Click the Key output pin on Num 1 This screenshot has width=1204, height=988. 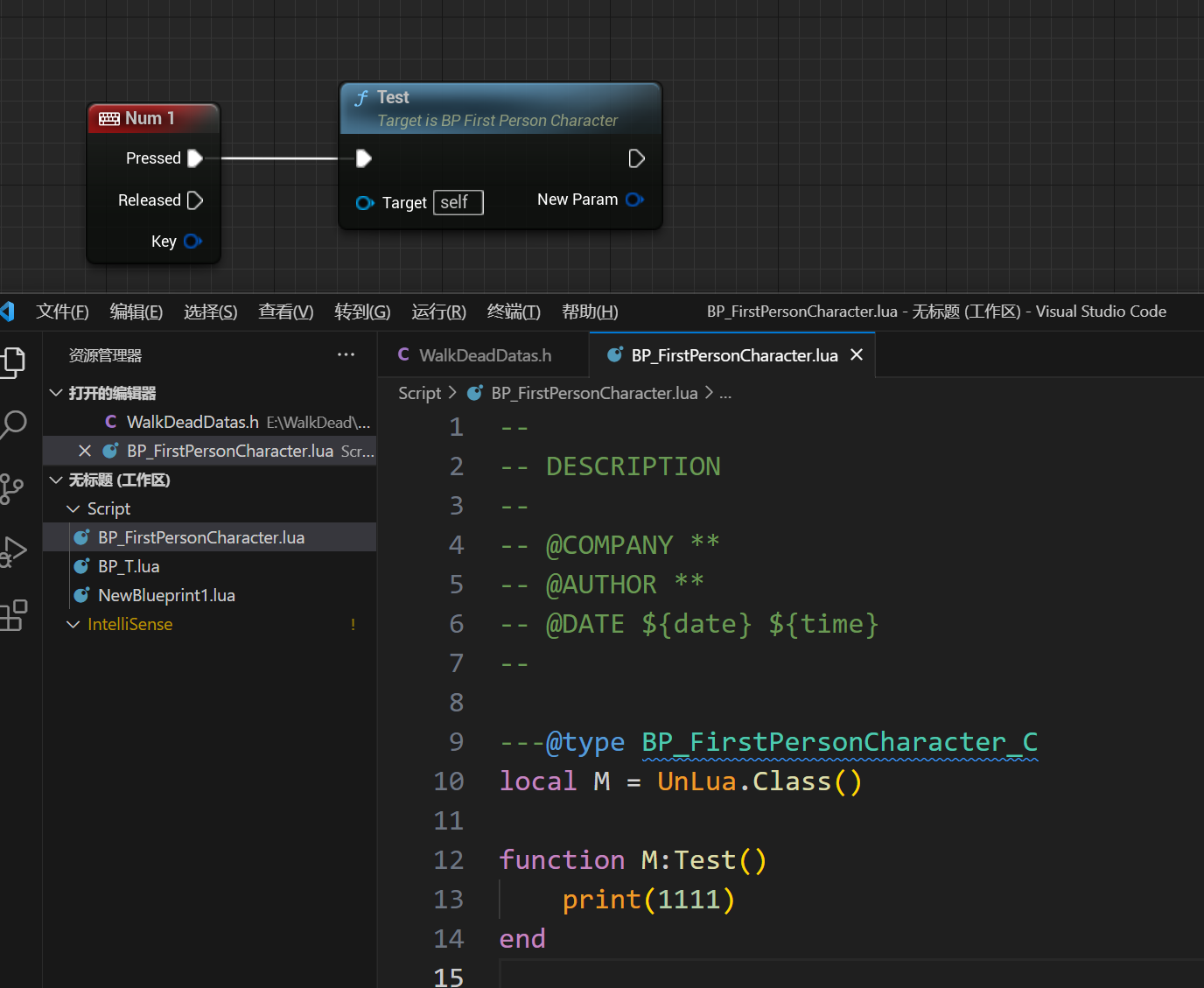[193, 241]
